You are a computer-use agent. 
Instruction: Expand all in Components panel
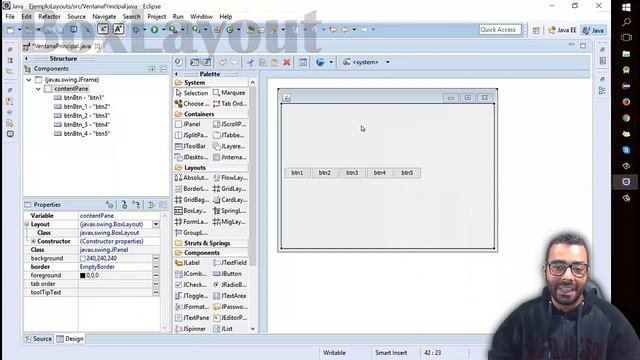[x=152, y=69]
